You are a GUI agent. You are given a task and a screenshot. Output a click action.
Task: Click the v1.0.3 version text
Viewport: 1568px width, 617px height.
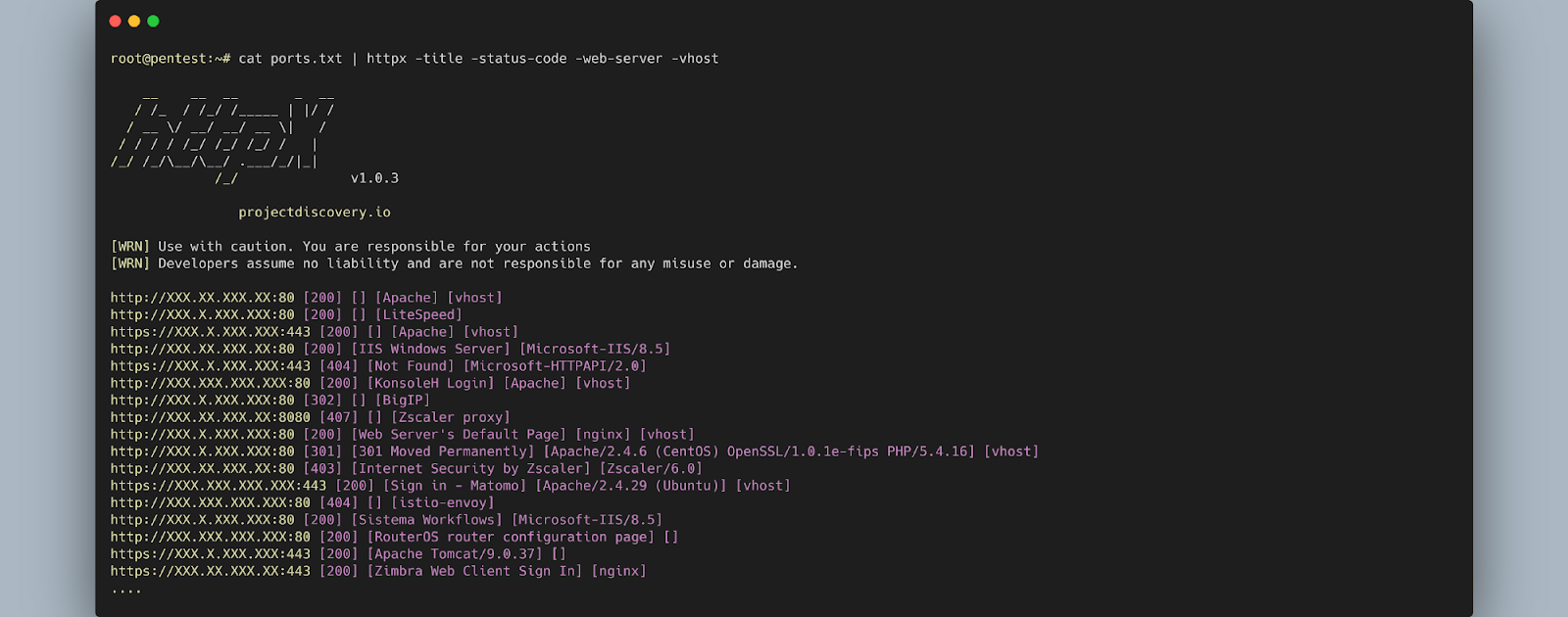coord(374,178)
